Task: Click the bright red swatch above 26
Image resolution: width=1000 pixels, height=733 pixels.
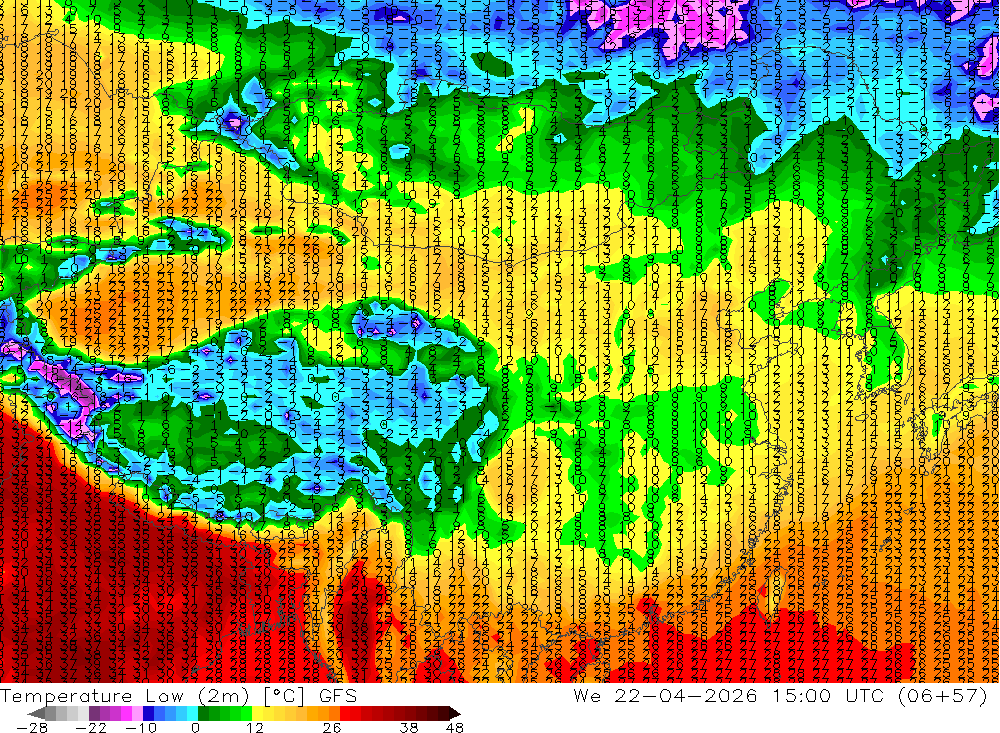Action: coord(345,714)
